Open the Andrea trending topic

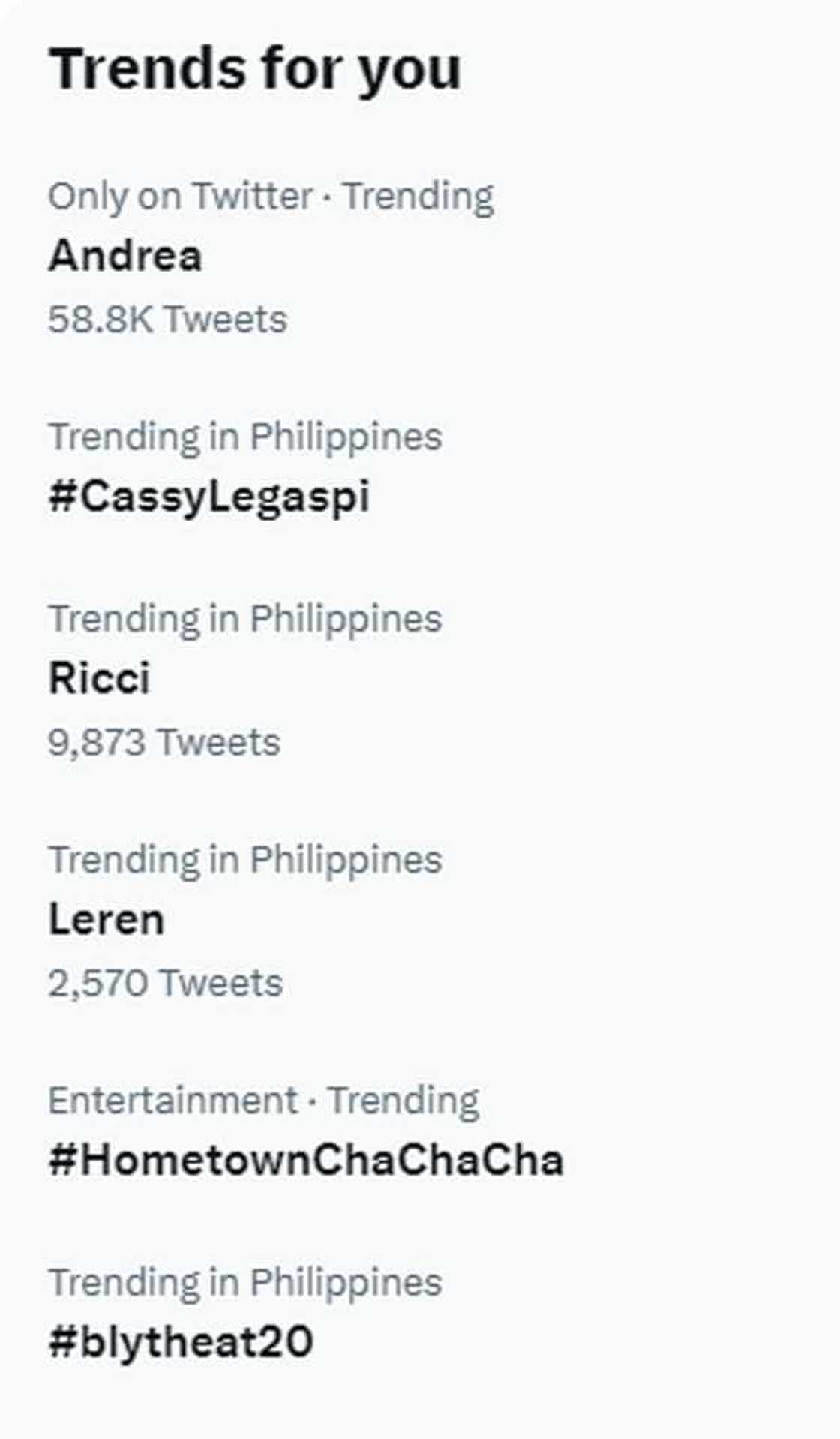(x=125, y=256)
